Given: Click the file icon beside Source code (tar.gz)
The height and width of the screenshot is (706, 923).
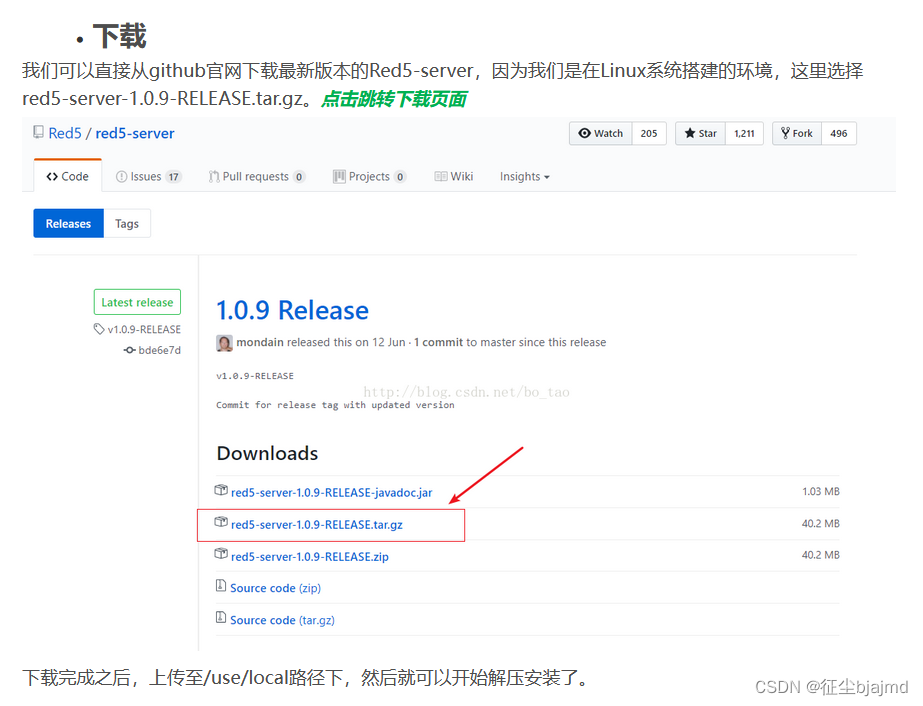Looking at the screenshot, I should 221,618.
